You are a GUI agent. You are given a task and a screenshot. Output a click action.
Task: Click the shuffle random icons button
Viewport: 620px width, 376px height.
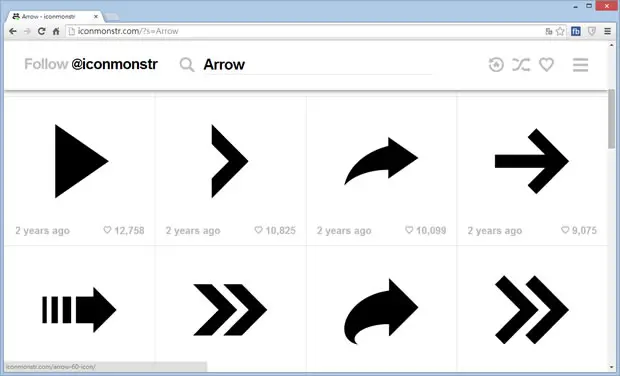coord(521,64)
